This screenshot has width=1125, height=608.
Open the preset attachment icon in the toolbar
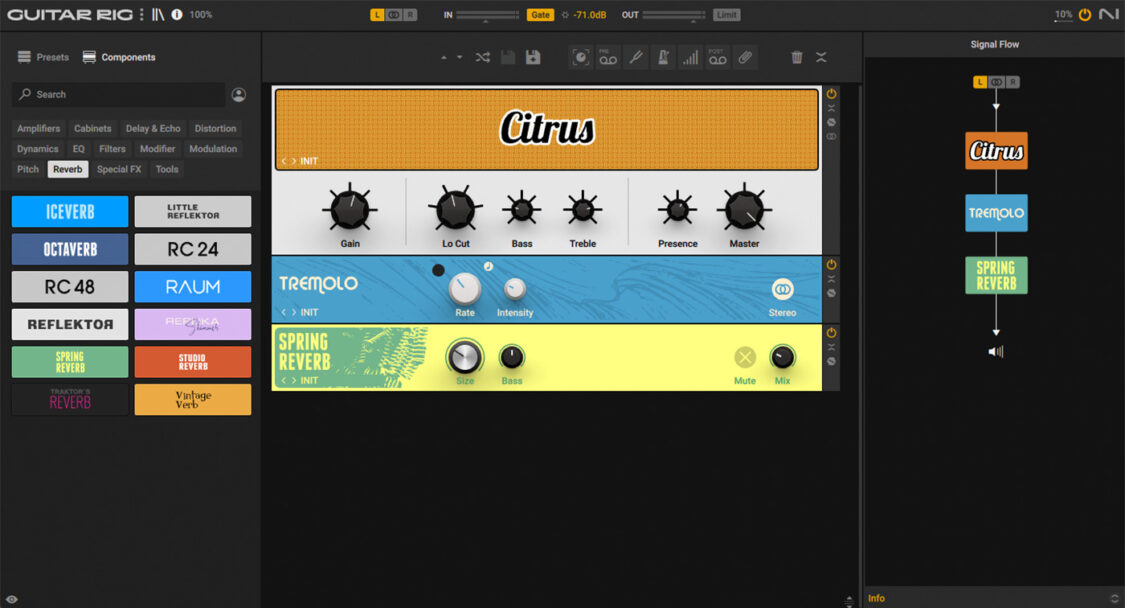click(744, 57)
